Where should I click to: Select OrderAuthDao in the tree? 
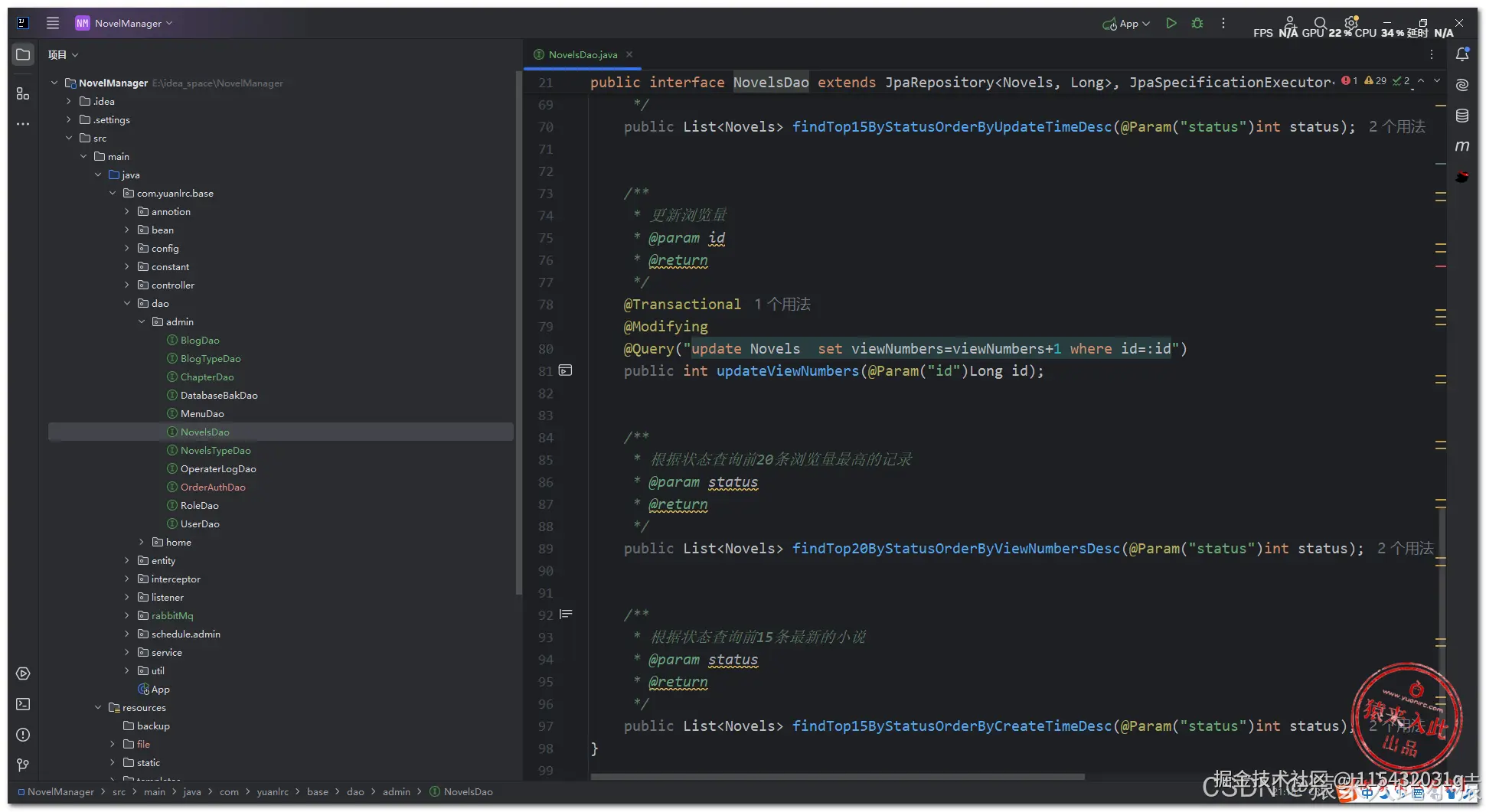213,487
